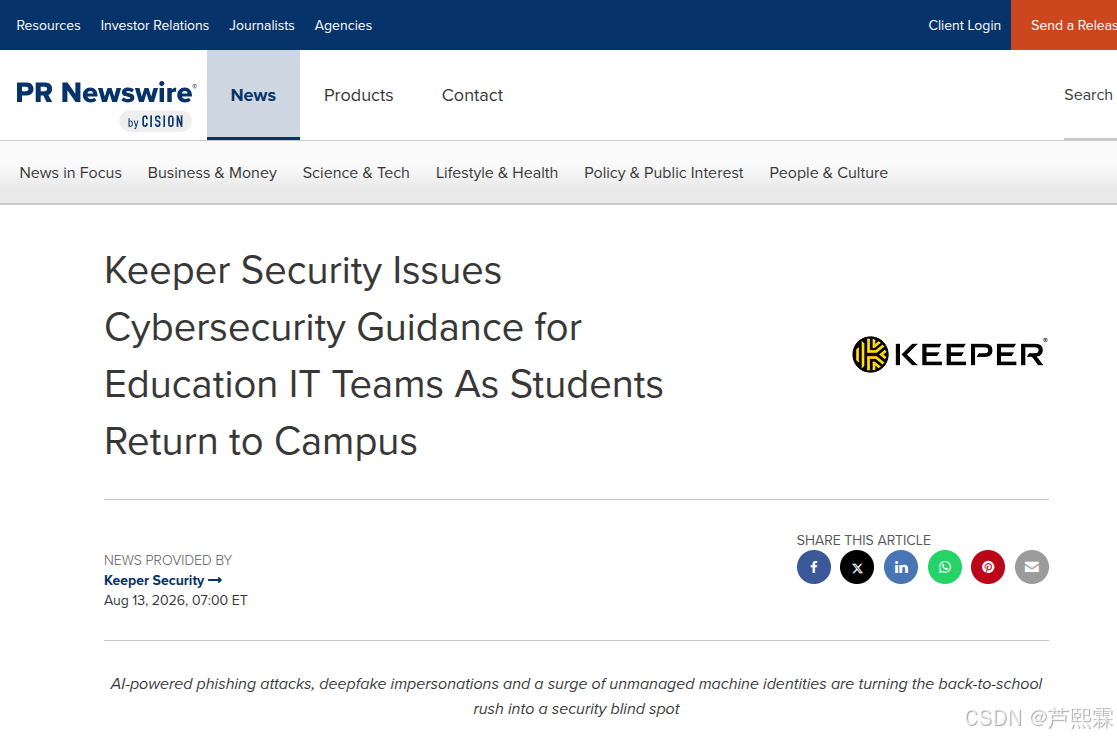The height and width of the screenshot is (738, 1117).
Task: Open Policy & Public Interest category
Action: coord(663,173)
